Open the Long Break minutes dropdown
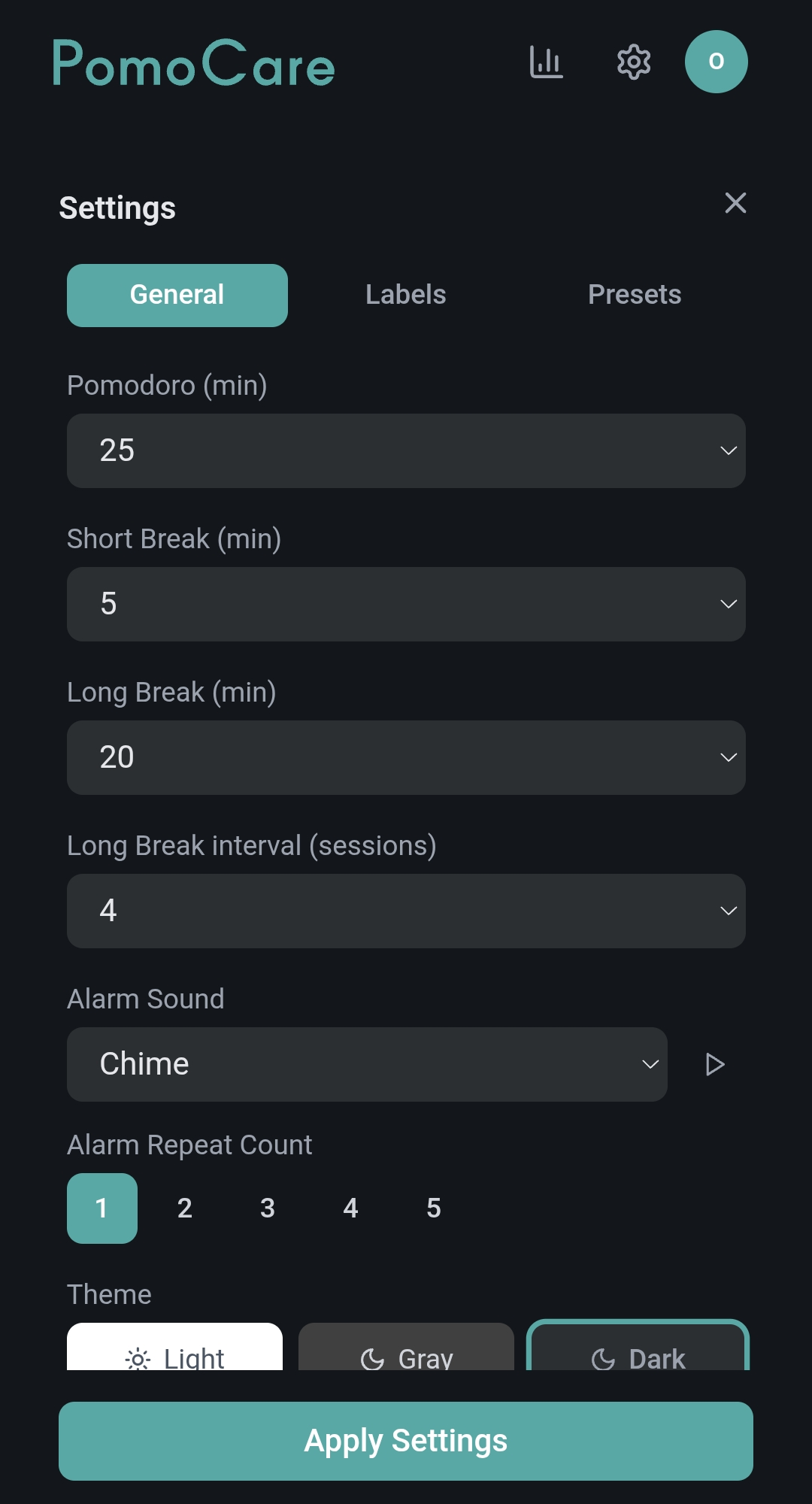The image size is (812, 1504). click(x=406, y=757)
